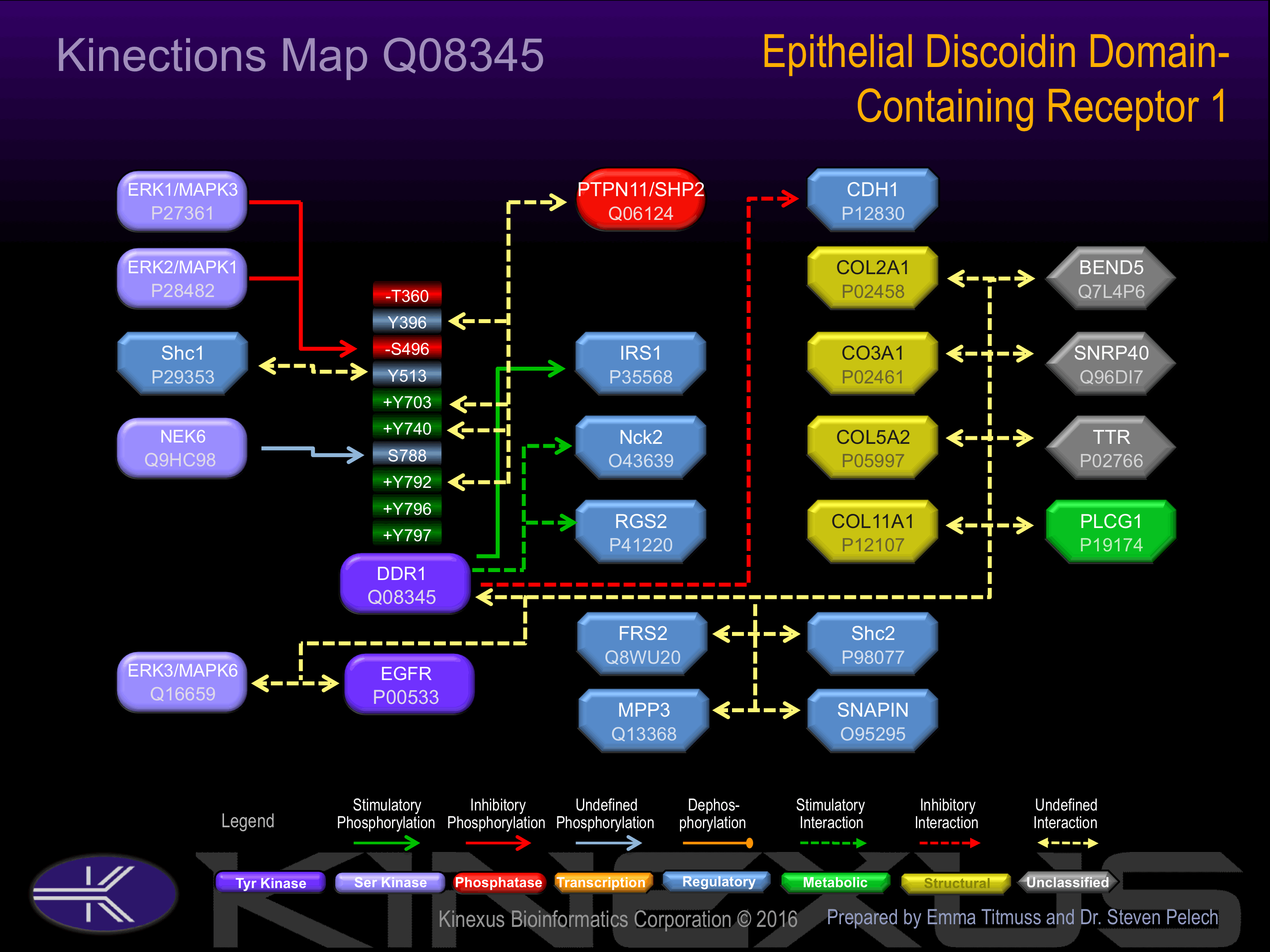Viewport: 1270px width, 952px height.
Task: Click the COL5A2 P05997 node
Action: 873,448
